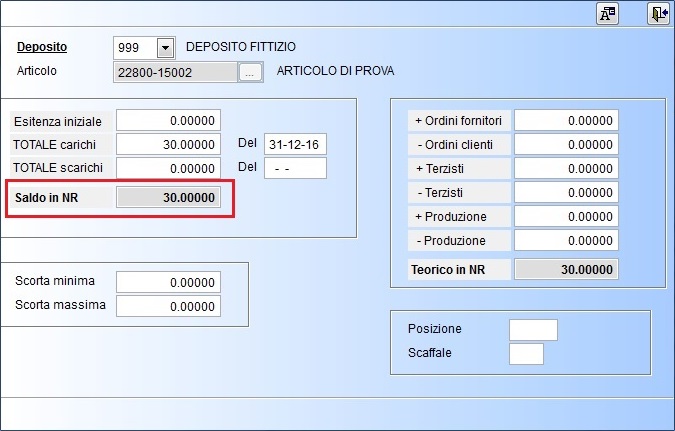Click the Articolo code field
The height and width of the screenshot is (431, 675).
point(175,72)
